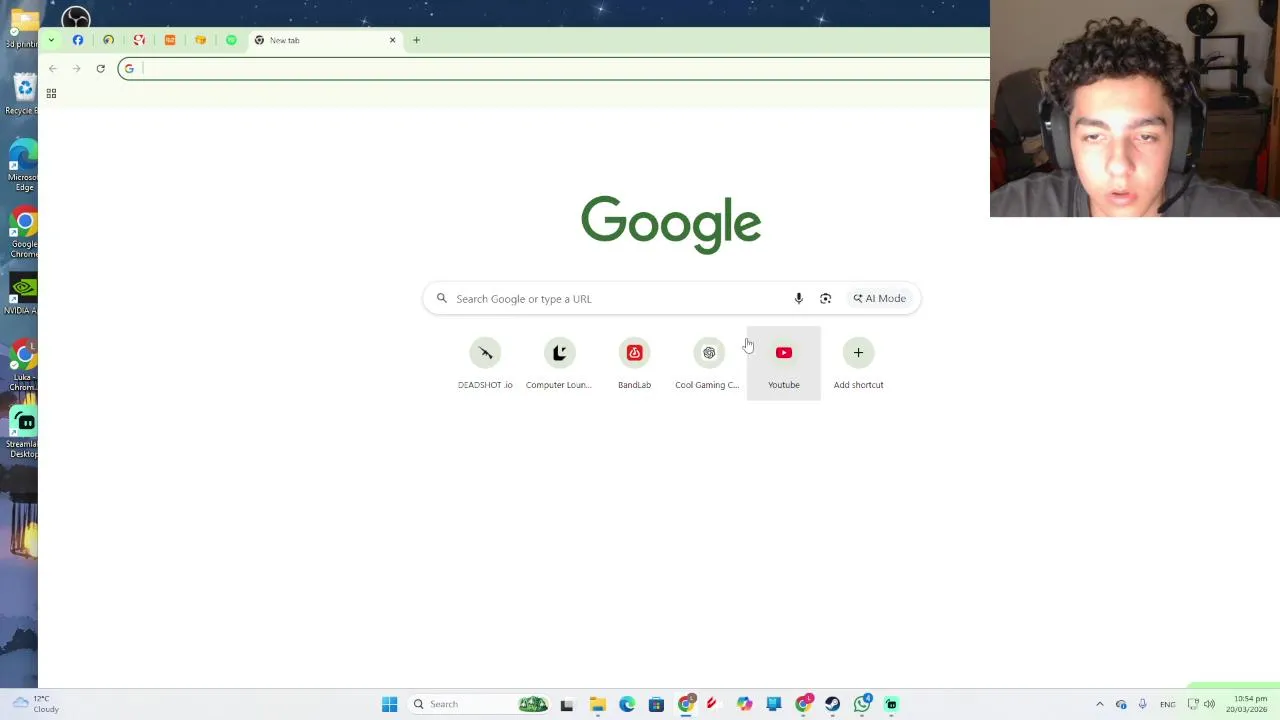
Task: Open the clock and date panel
Action: pos(1247,704)
